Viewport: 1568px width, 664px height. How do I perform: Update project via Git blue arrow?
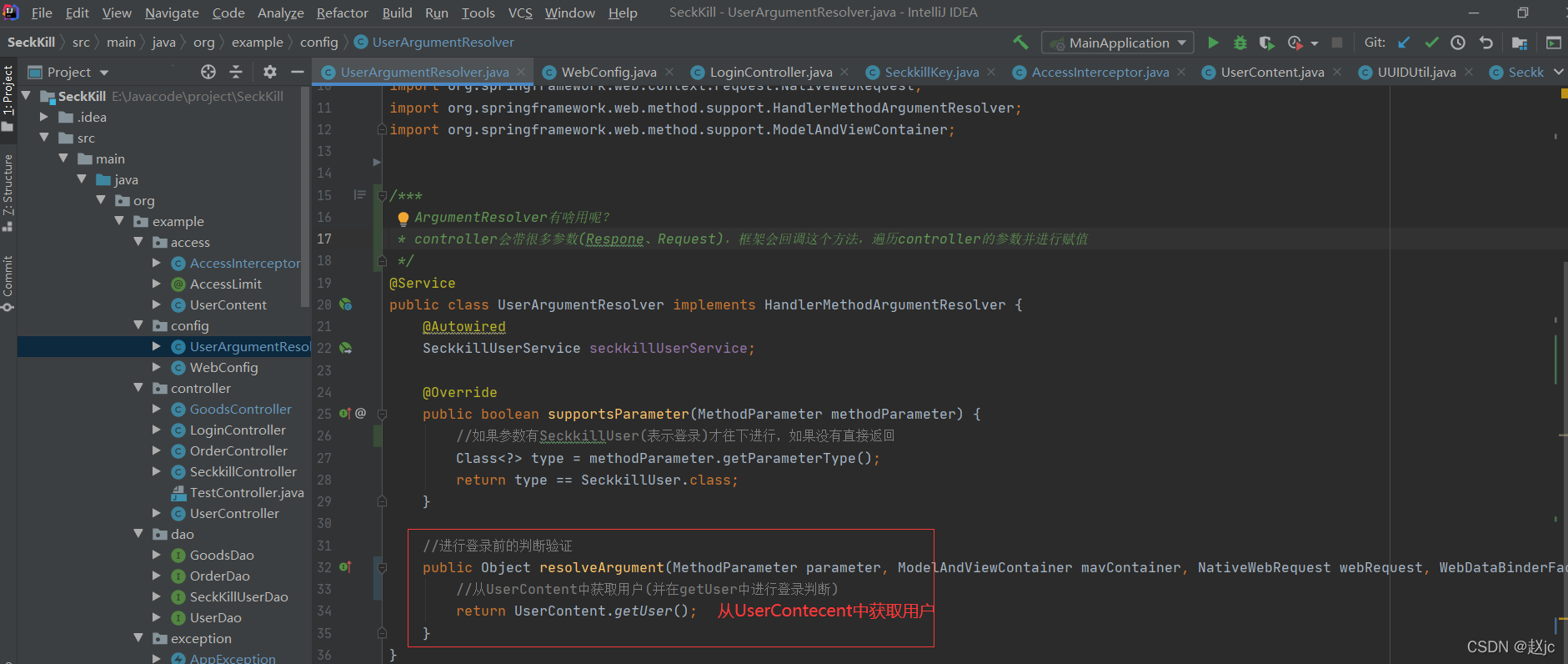(x=1405, y=43)
